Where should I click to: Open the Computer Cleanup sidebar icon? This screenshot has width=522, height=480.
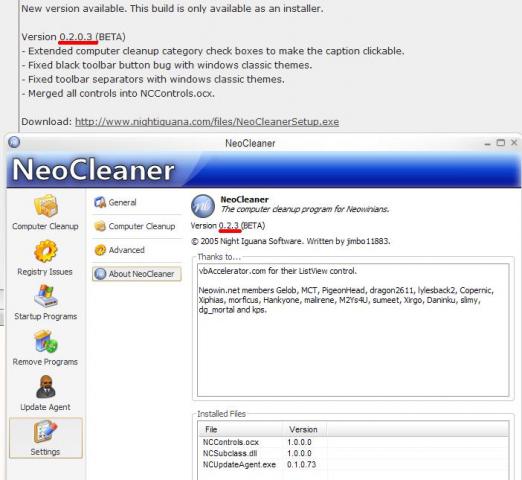46,206
